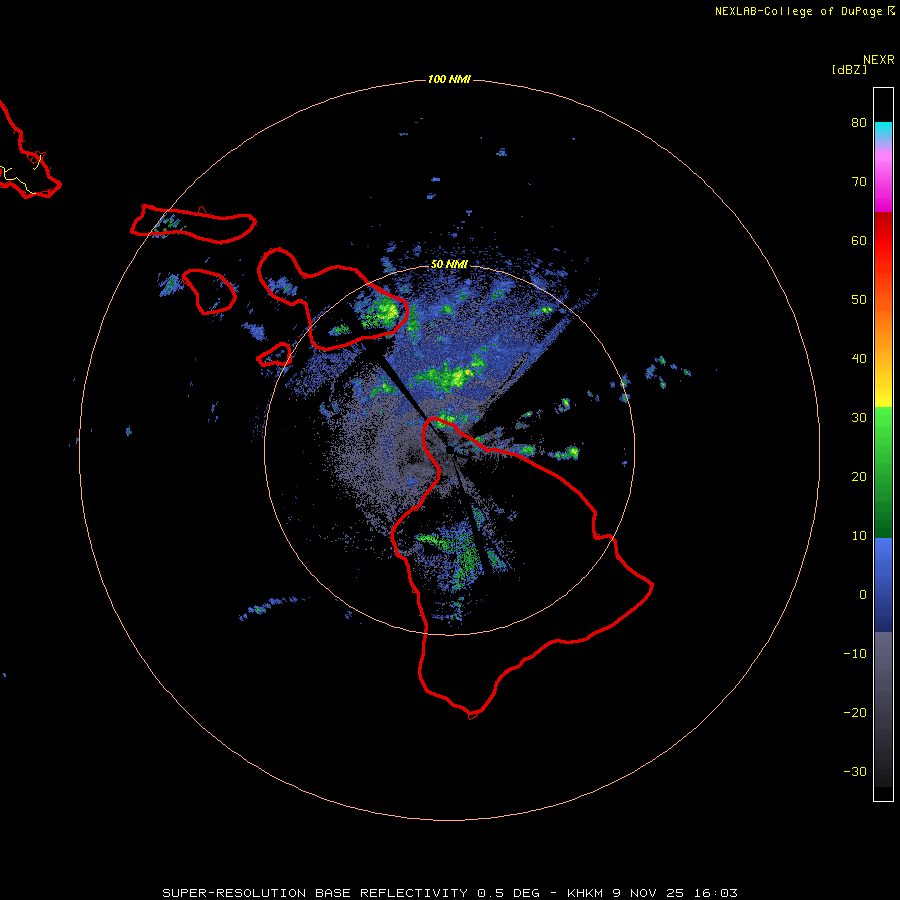This screenshot has height=900, width=900.
Task: Click the 30 dBZ scale value
Action: (x=859, y=417)
